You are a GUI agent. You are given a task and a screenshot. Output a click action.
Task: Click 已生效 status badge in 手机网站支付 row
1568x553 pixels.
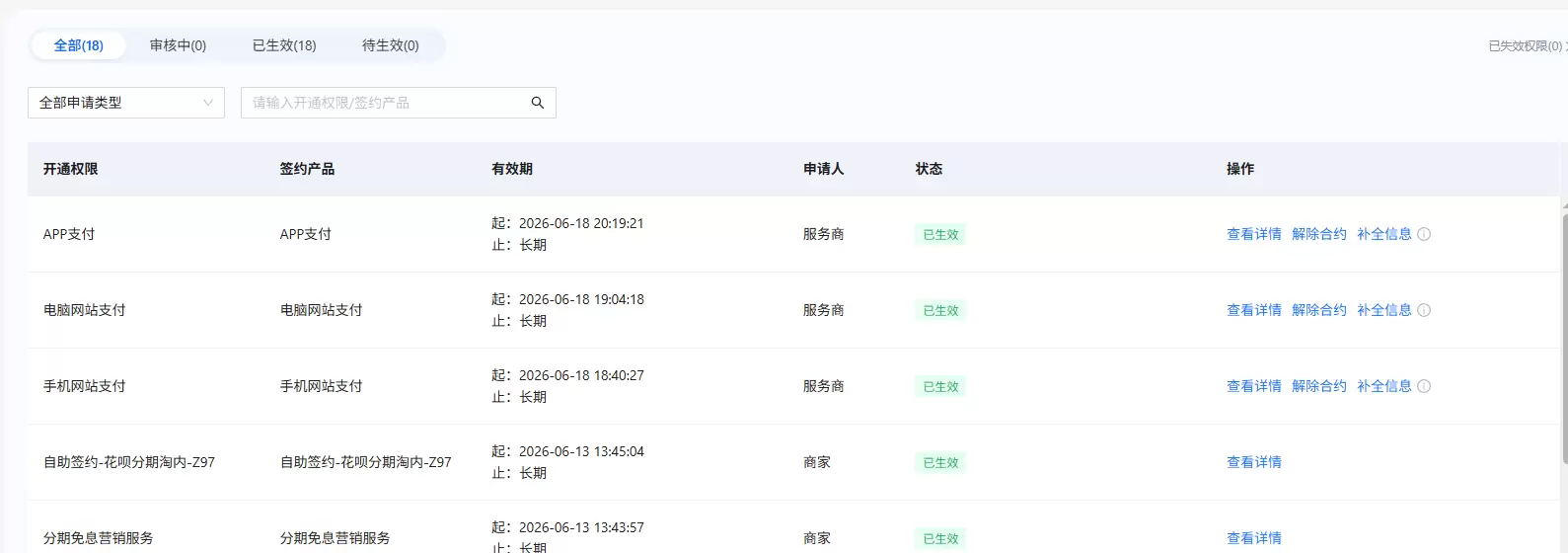pyautogui.click(x=940, y=387)
